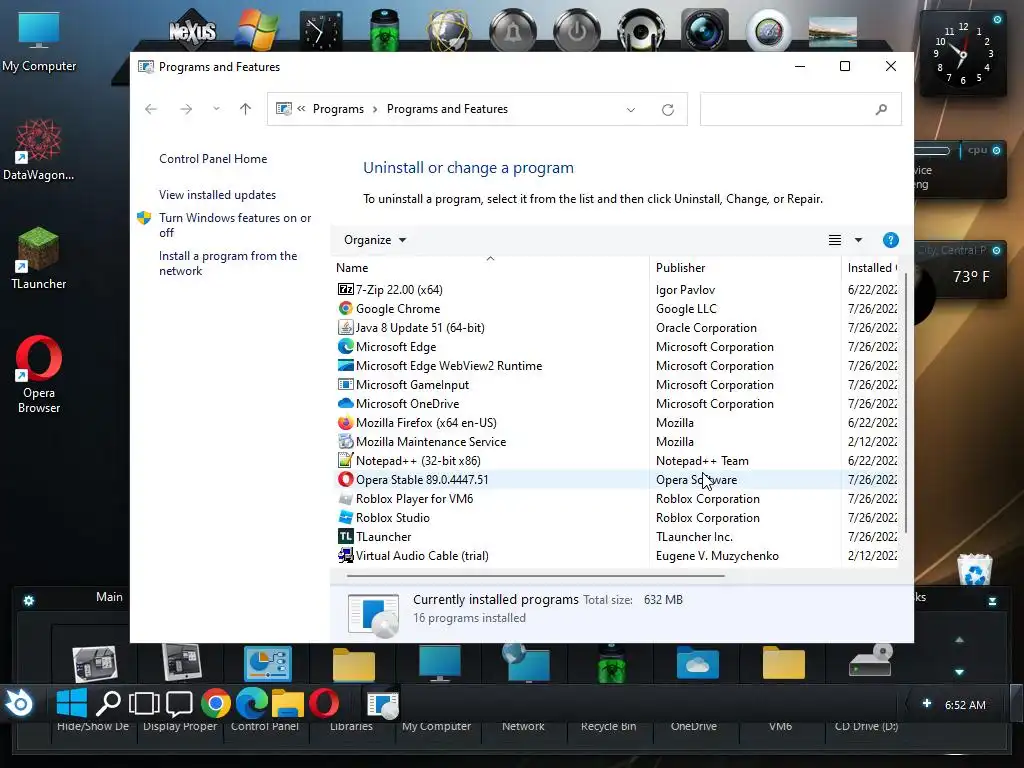Select the Opera Stable list icon
1024x768 pixels.
345,479
